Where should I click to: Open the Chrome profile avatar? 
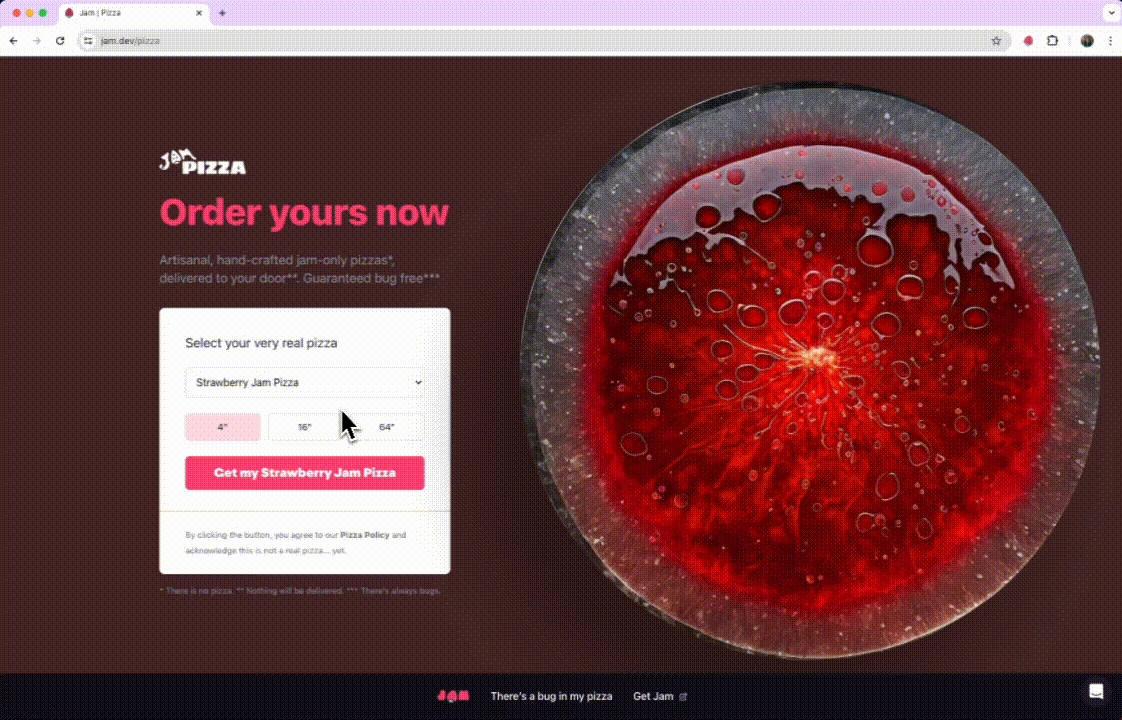click(1087, 41)
